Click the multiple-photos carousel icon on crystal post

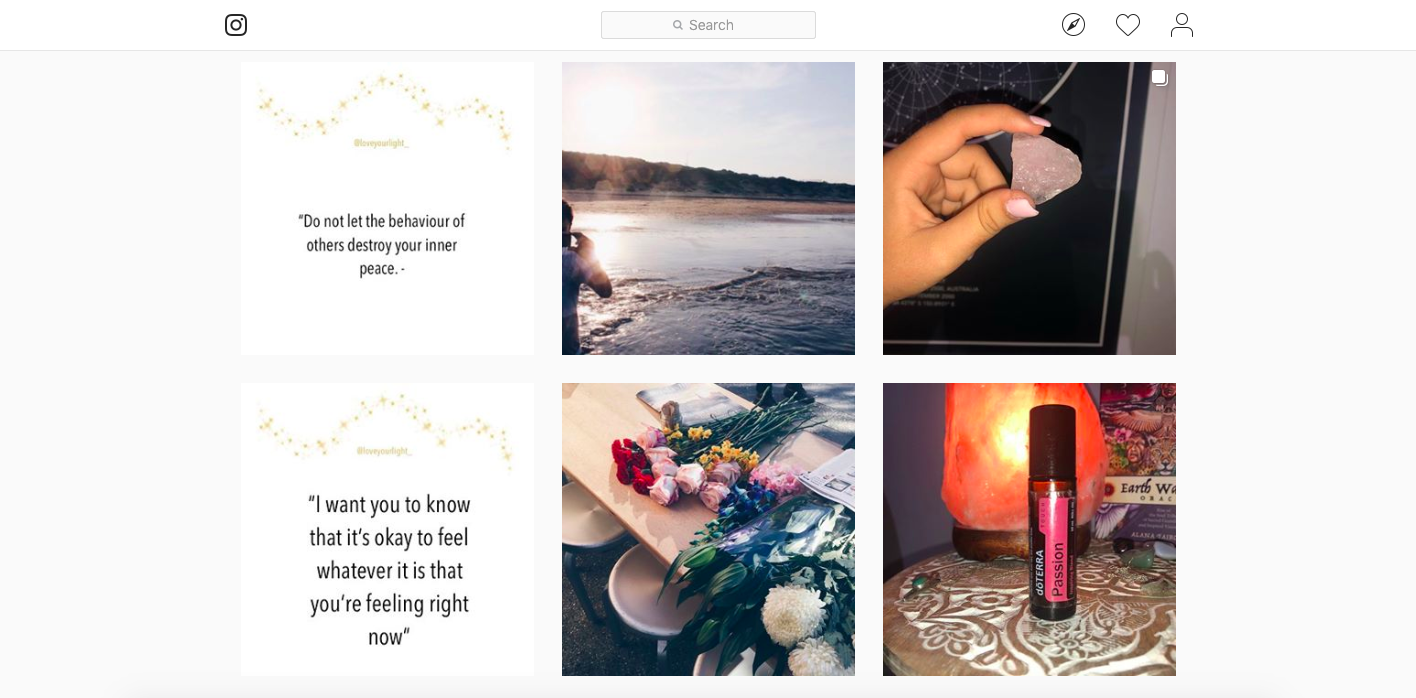coord(1159,78)
